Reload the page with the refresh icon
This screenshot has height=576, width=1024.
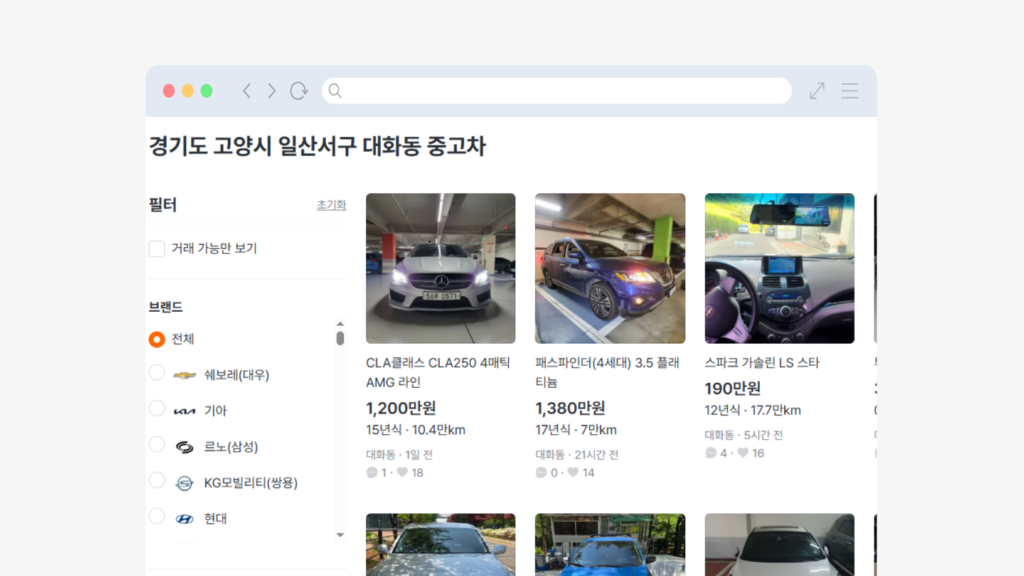click(x=298, y=91)
